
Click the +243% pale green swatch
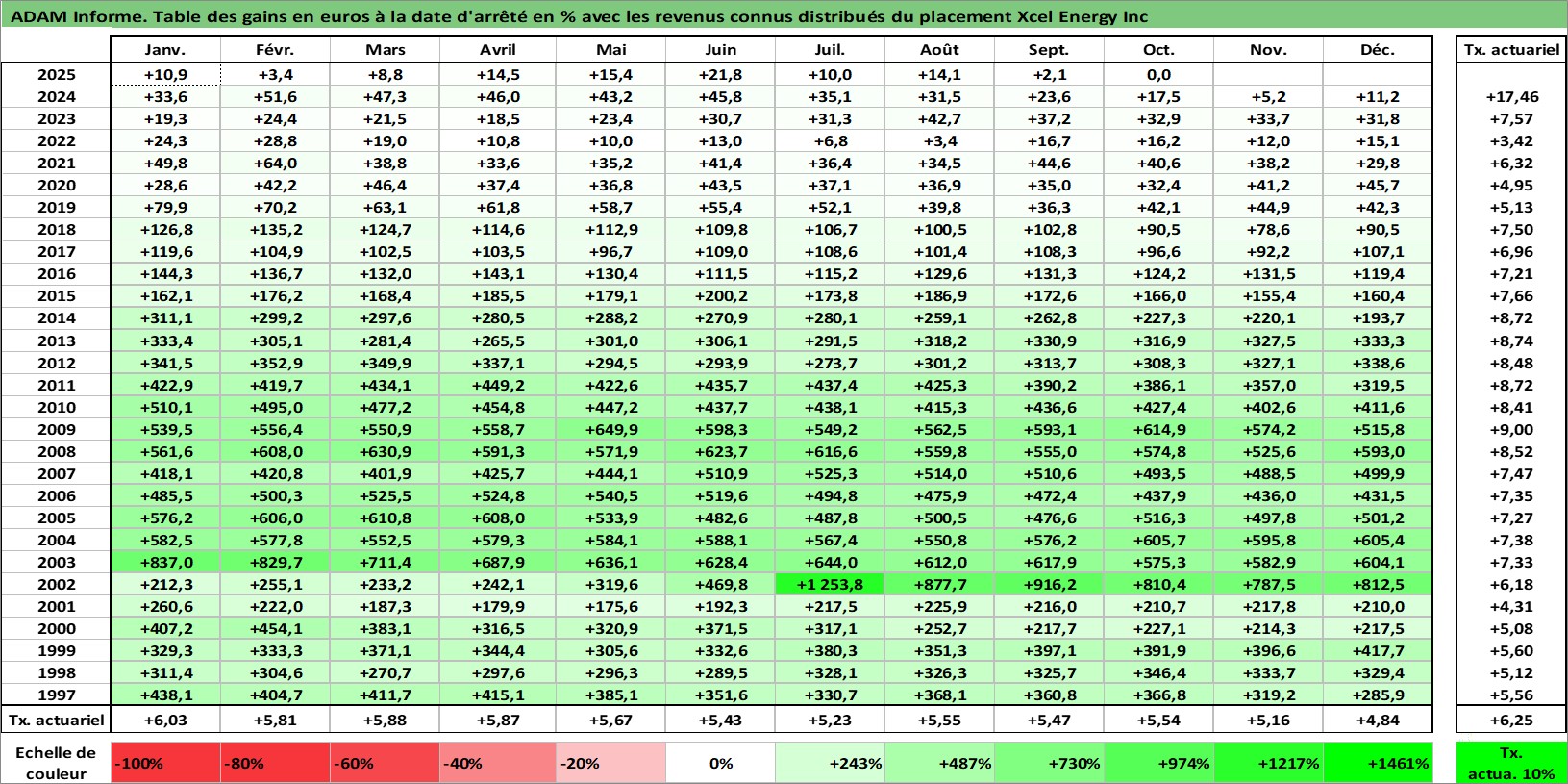831,763
